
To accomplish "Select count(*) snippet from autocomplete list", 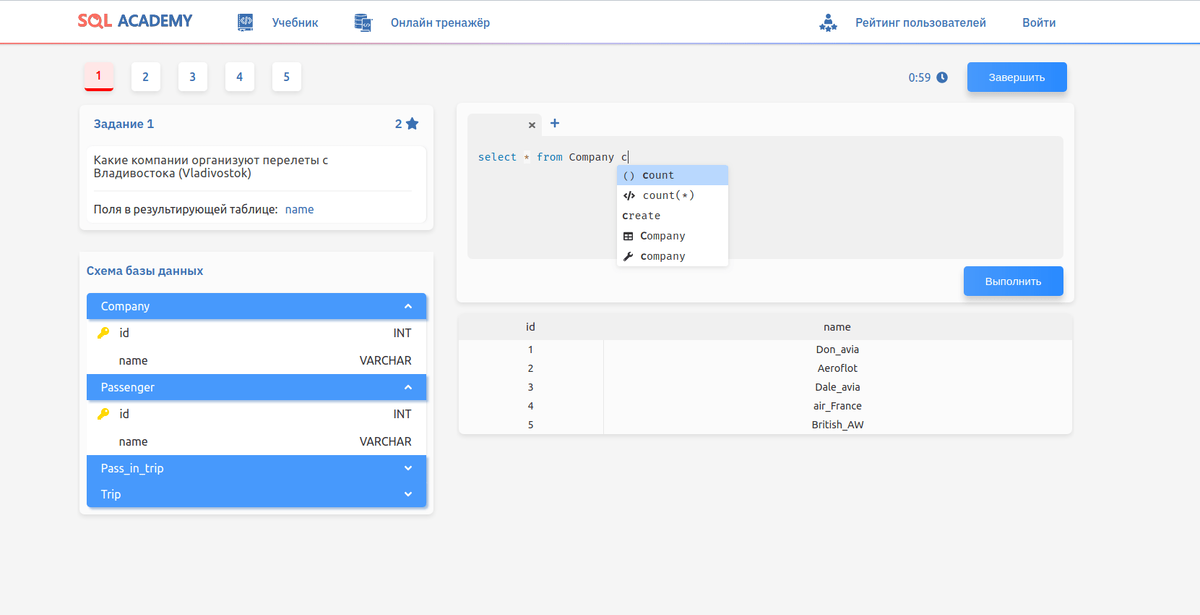I will pyautogui.click(x=672, y=195).
